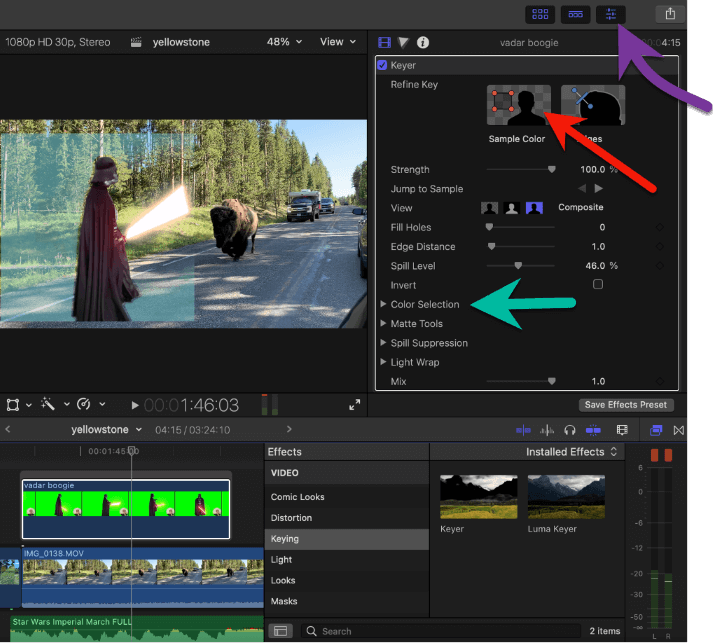Disable the Keyer effect checkbox
Image resolution: width=713 pixels, height=643 pixels.
point(382,65)
